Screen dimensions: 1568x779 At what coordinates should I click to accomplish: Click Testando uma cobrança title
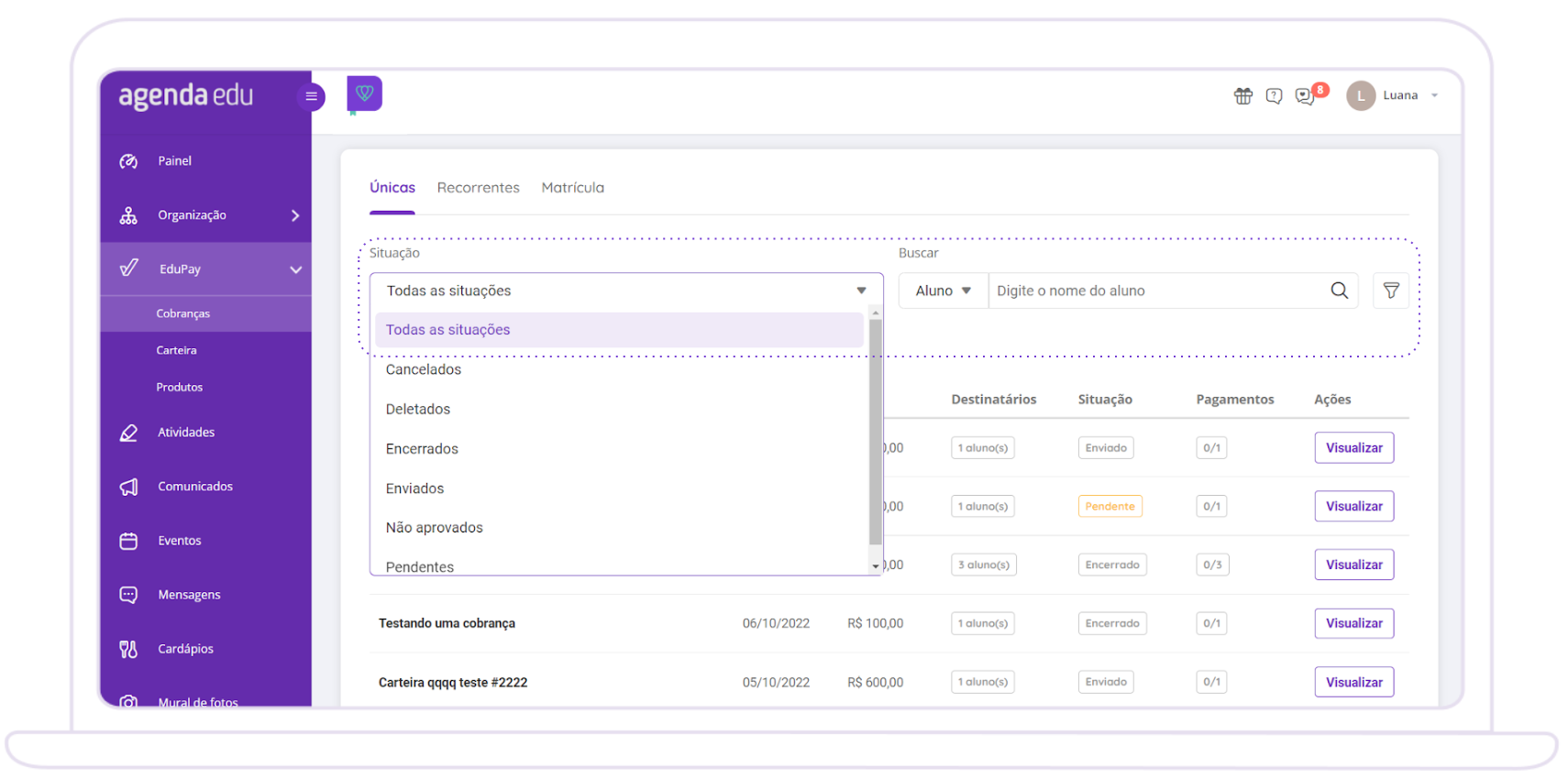(x=447, y=623)
